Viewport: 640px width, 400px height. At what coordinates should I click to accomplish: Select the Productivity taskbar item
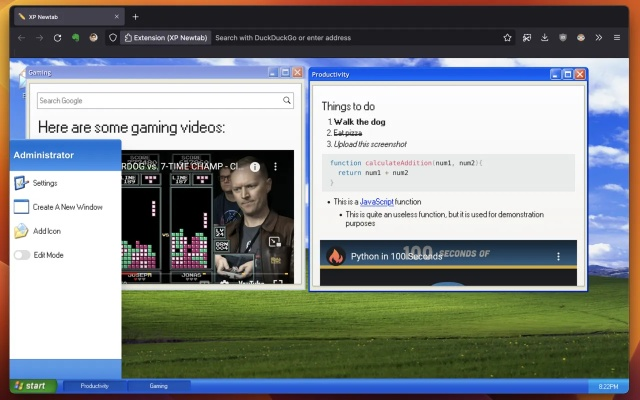point(94,386)
